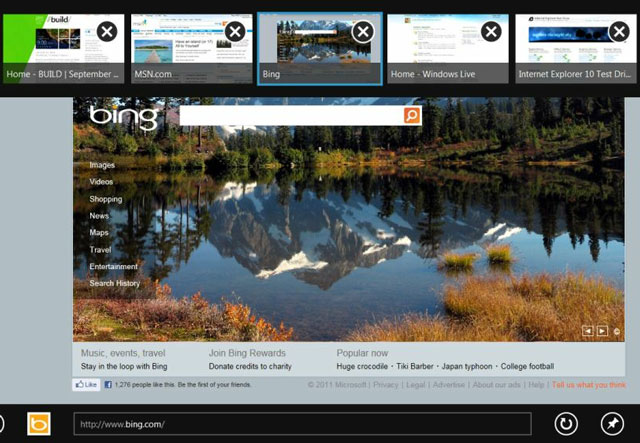Open Japan typhoon popular search
This screenshot has width=640, height=443.
tap(467, 366)
